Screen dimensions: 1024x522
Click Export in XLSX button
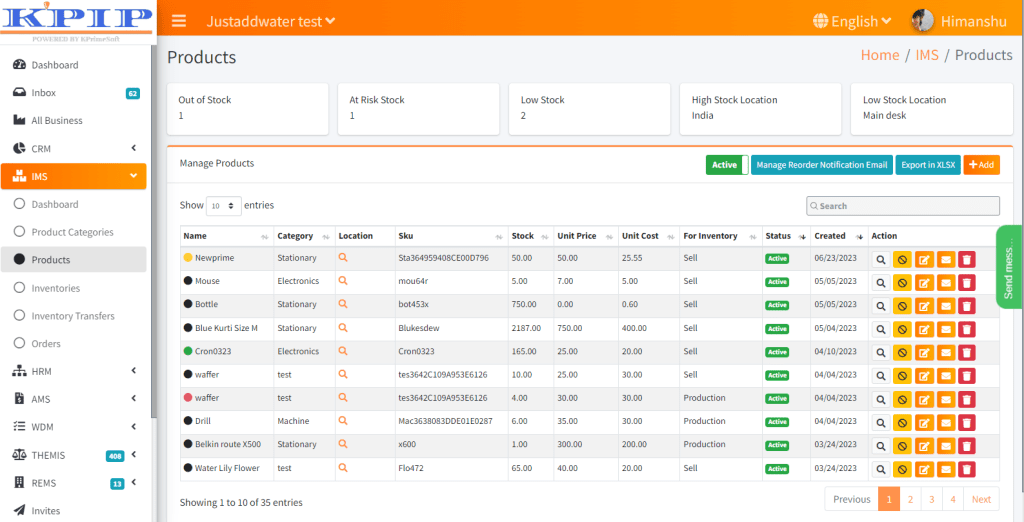tap(928, 165)
